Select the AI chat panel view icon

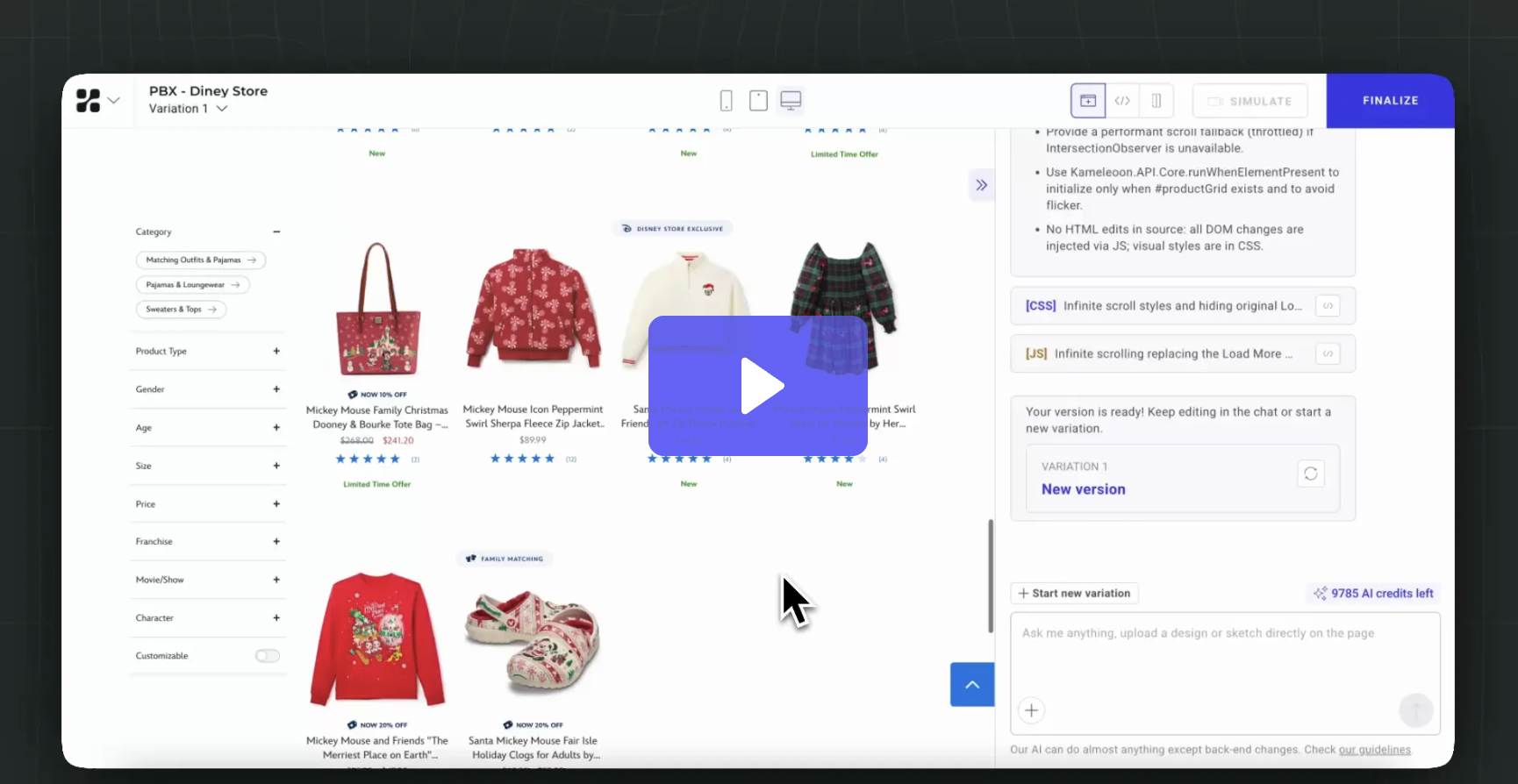[1088, 101]
